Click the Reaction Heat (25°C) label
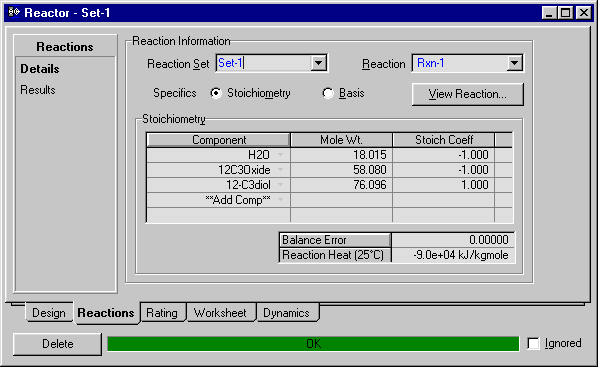Viewport: 598px width, 367px height. click(335, 255)
